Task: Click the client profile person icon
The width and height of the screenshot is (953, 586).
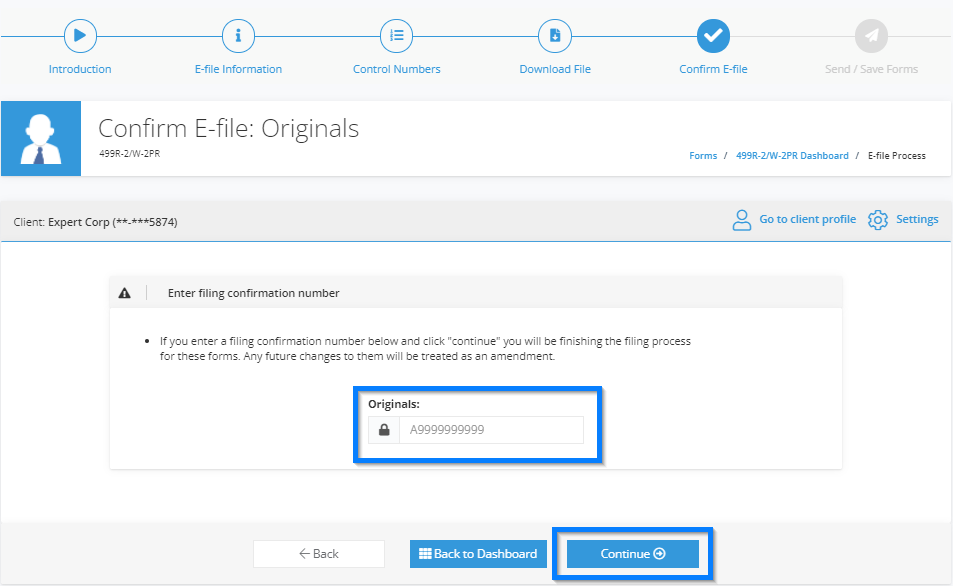Action: 741,220
